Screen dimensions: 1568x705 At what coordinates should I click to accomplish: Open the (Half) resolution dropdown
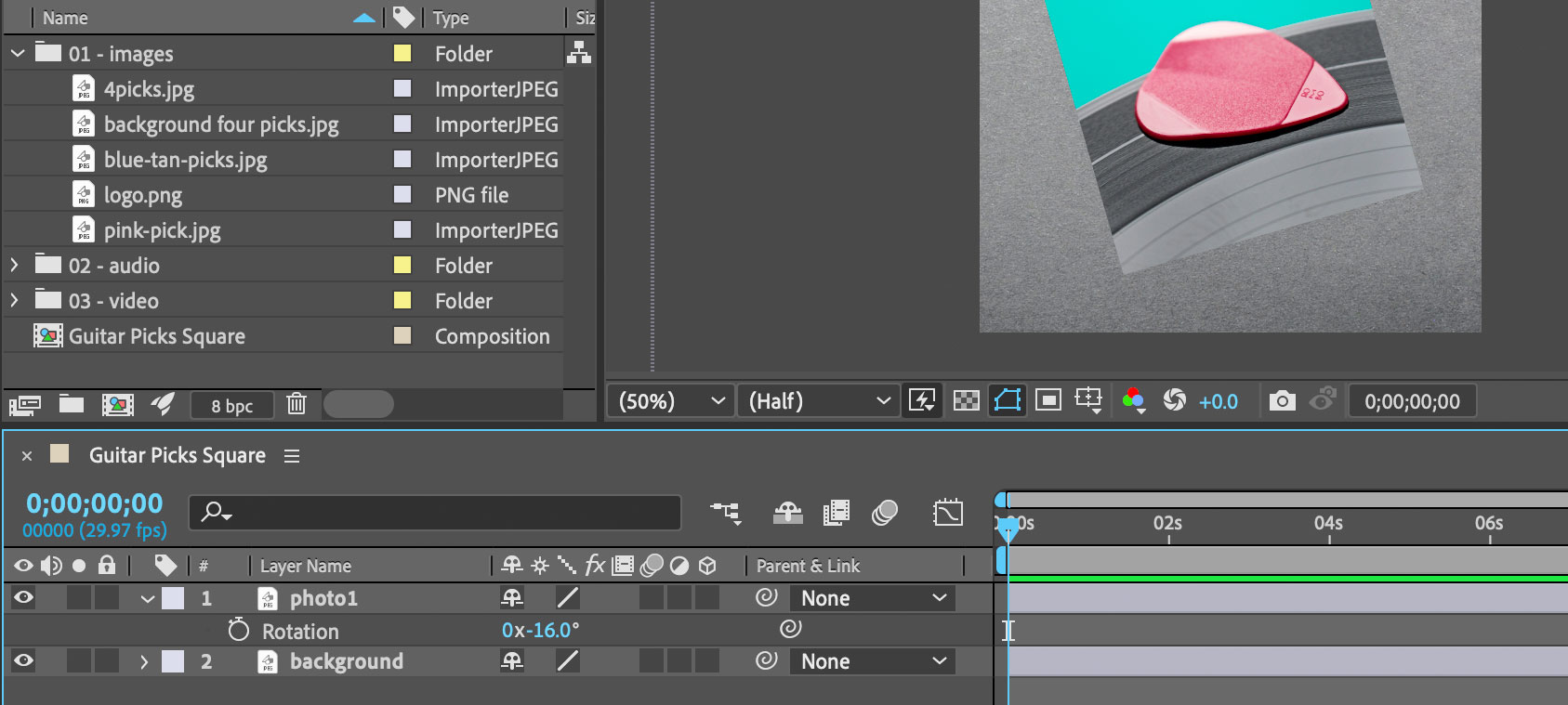818,401
